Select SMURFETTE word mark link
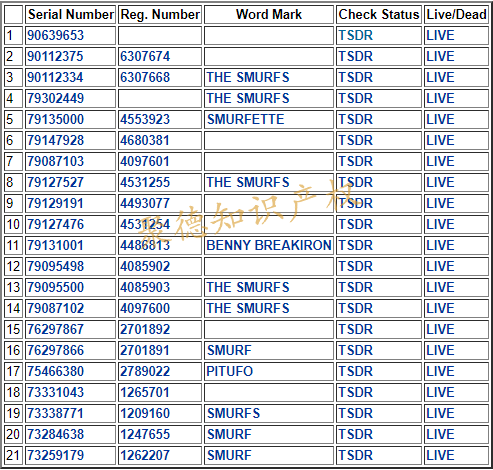 246,119
